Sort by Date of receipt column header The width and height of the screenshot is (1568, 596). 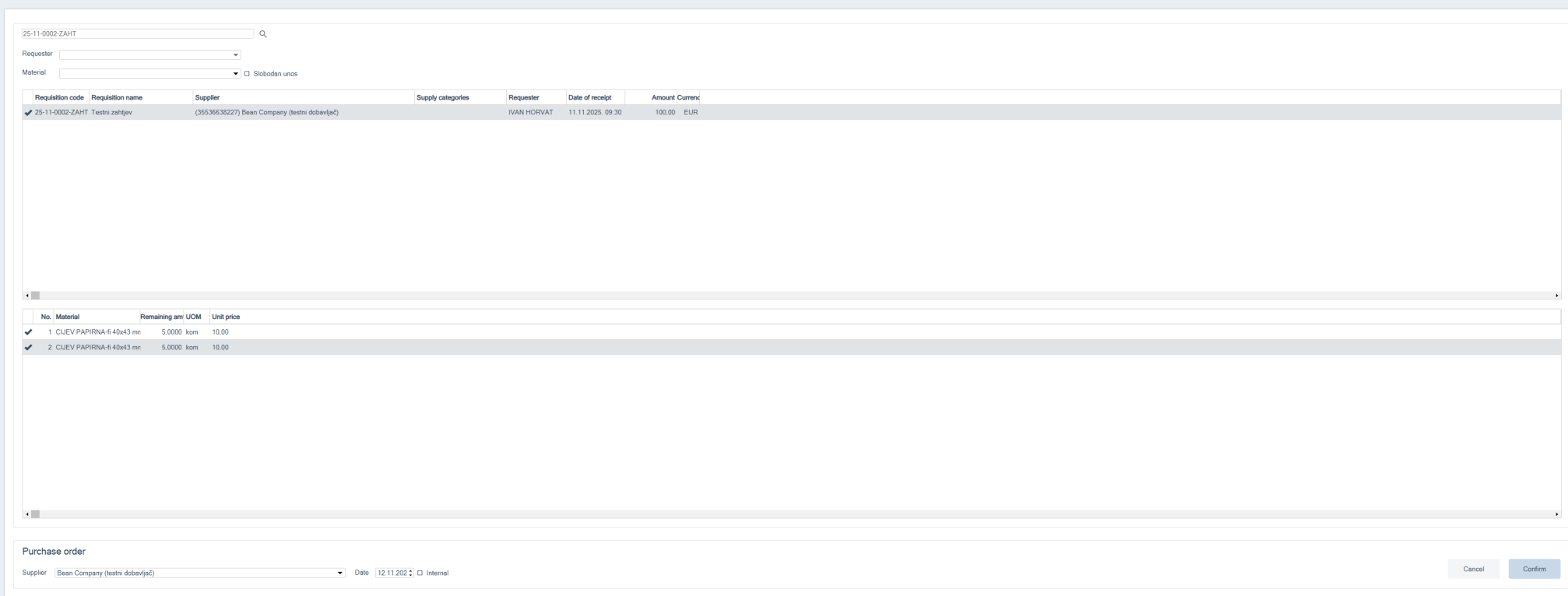(x=589, y=98)
